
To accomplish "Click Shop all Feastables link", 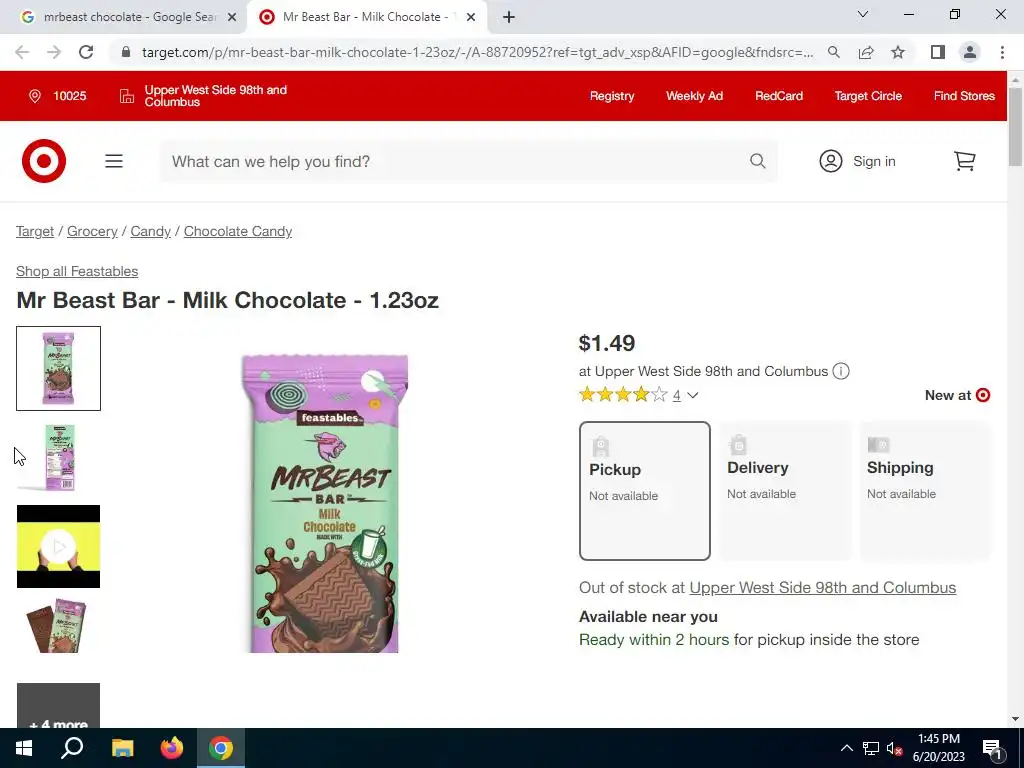I will click(77, 271).
